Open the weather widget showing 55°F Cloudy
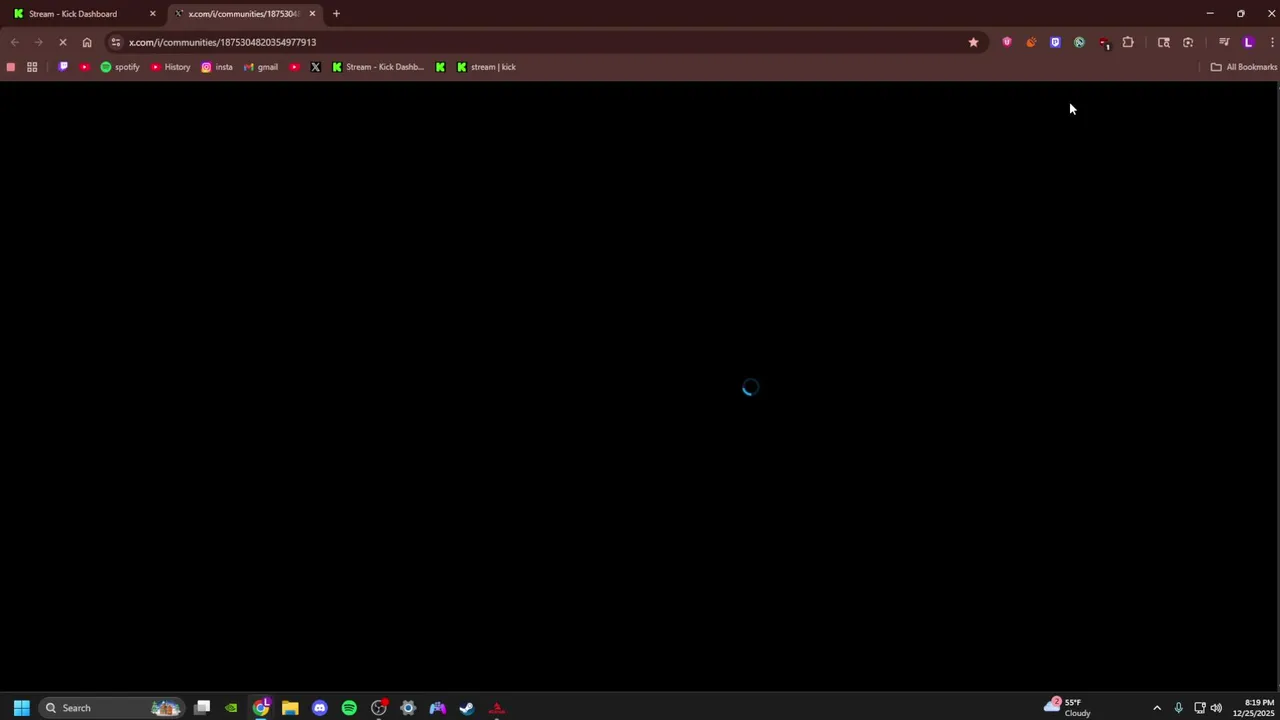1280x720 pixels. [1068, 708]
